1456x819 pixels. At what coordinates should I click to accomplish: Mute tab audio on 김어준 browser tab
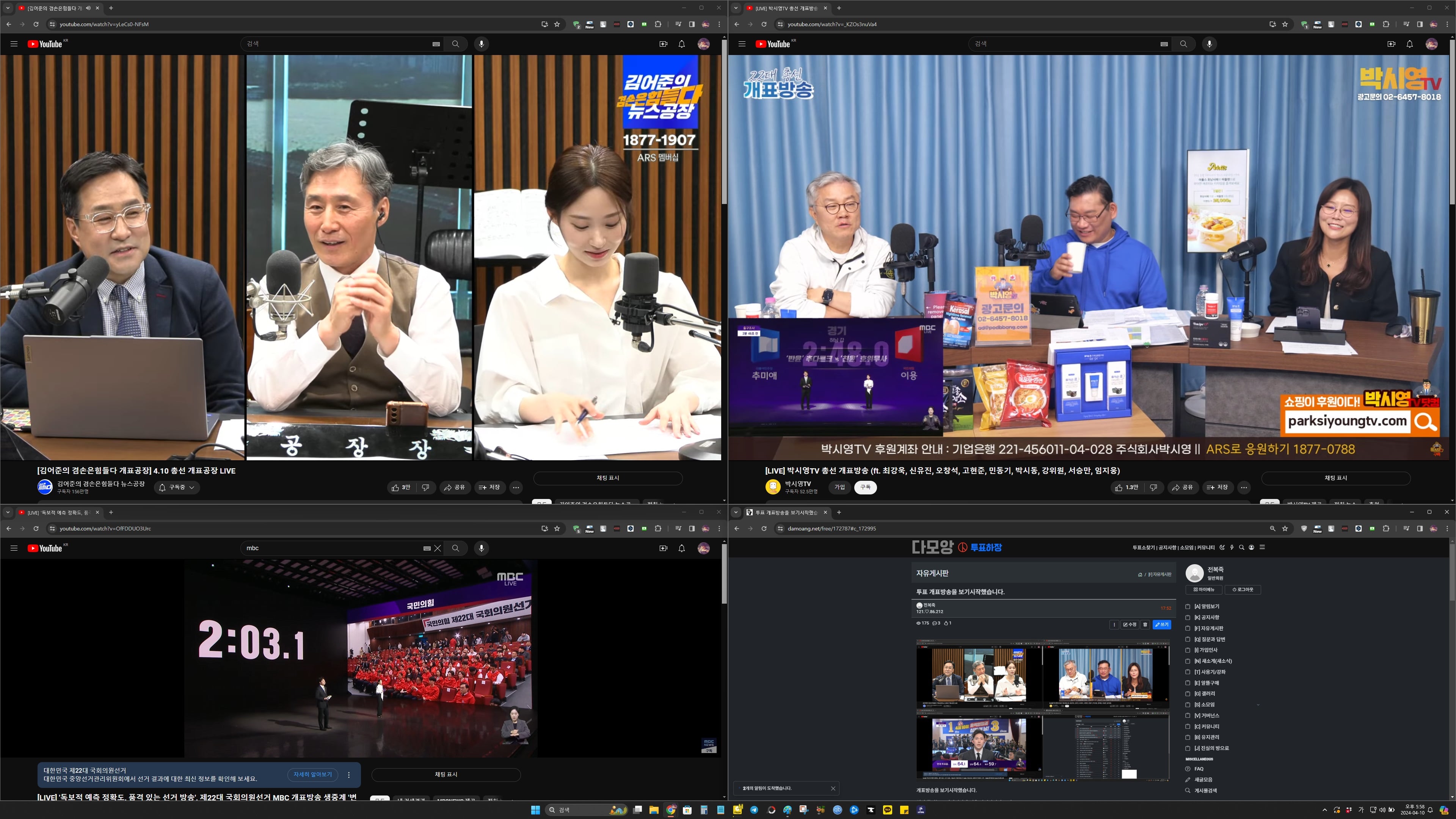(x=88, y=8)
